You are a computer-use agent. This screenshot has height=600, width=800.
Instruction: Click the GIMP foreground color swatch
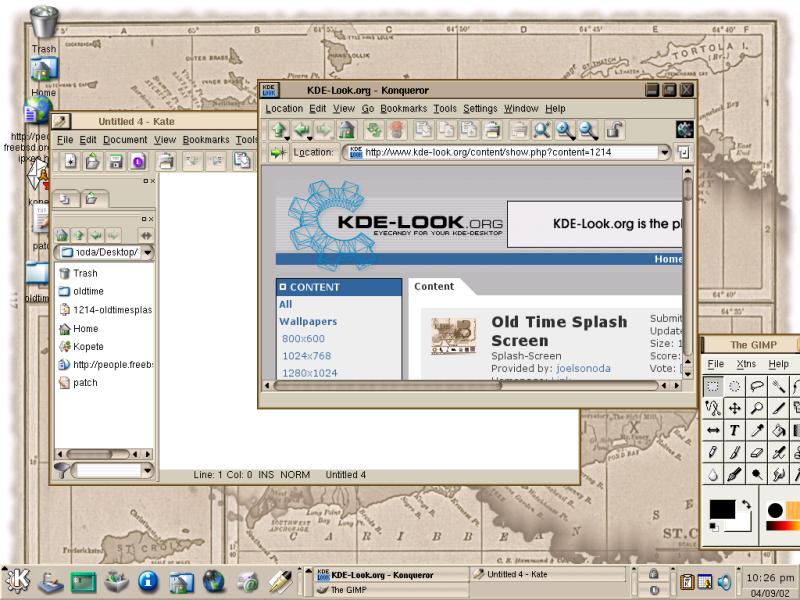click(x=722, y=509)
